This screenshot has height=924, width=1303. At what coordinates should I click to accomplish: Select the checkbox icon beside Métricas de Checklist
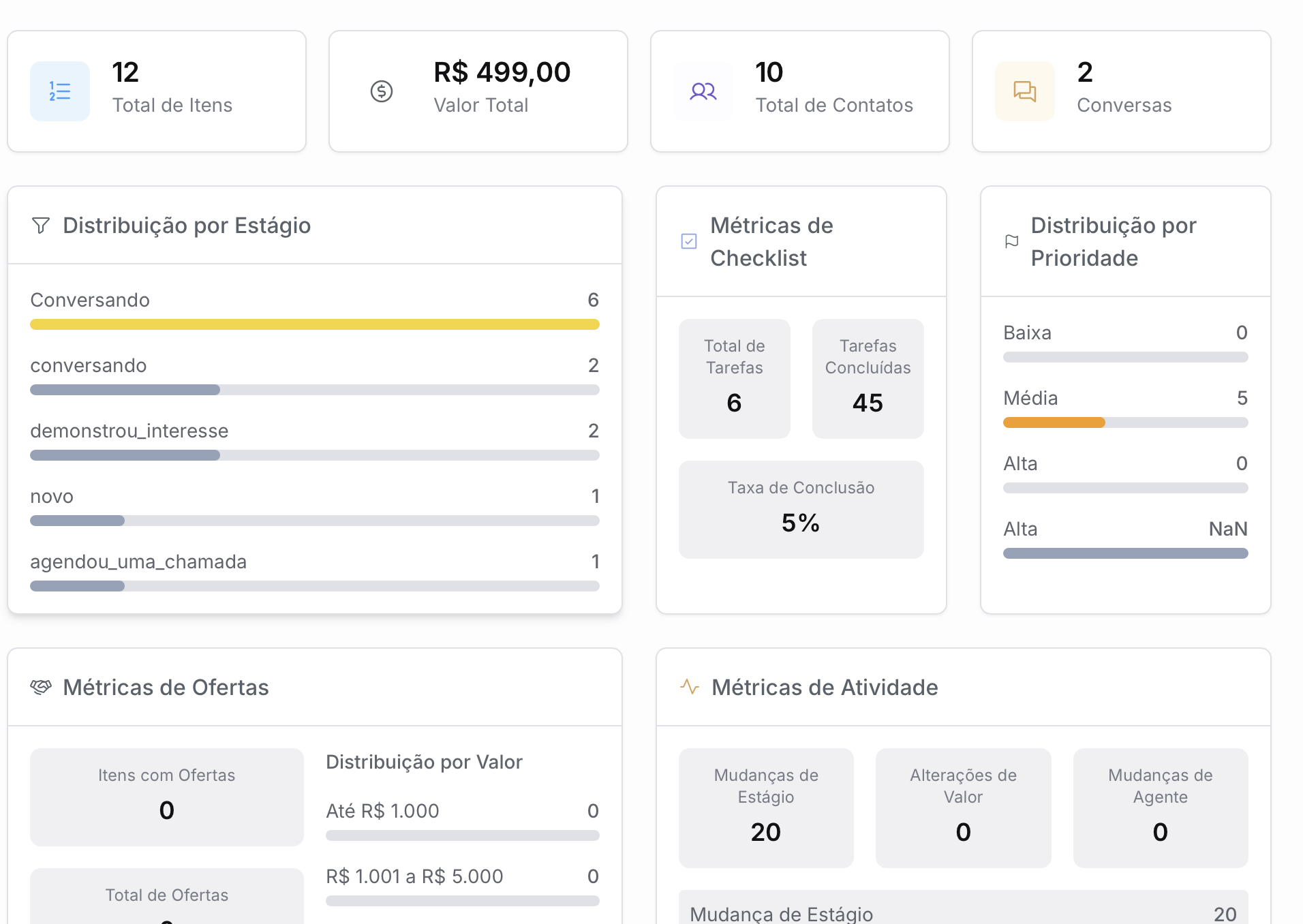(688, 241)
